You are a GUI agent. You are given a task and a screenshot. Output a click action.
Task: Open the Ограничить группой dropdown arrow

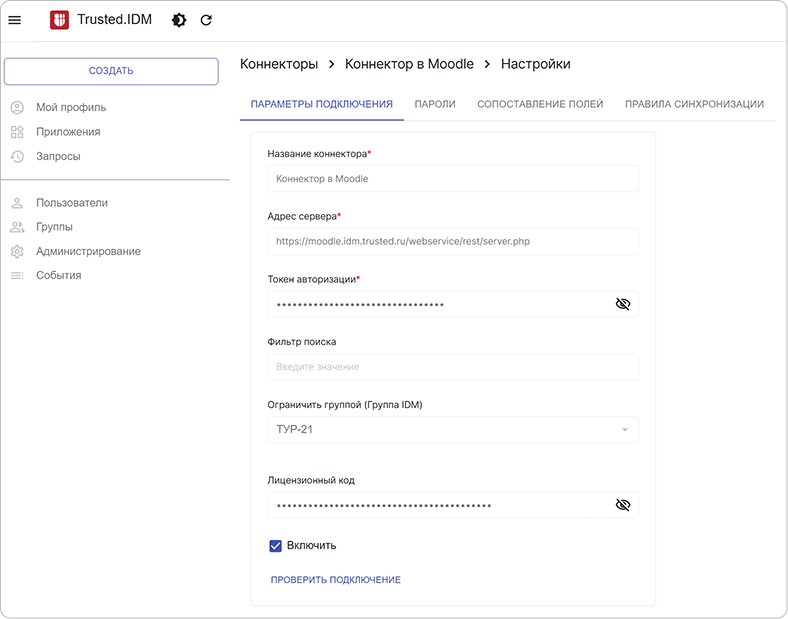tap(625, 430)
